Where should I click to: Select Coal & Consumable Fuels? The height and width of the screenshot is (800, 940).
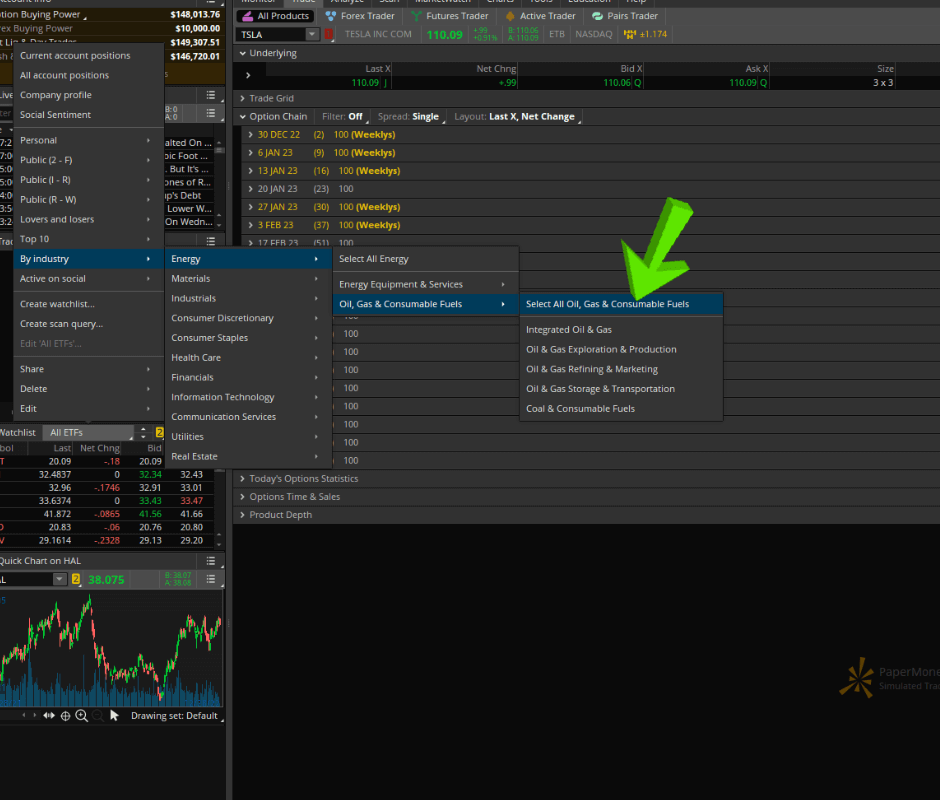(621, 409)
